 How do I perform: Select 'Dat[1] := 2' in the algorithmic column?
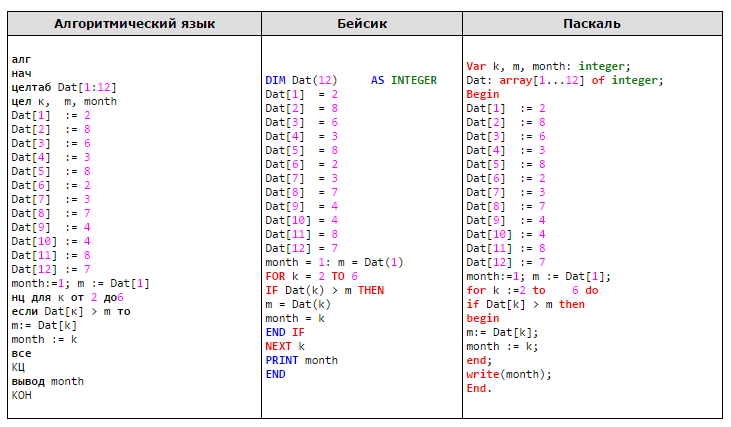pyautogui.click(x=51, y=115)
